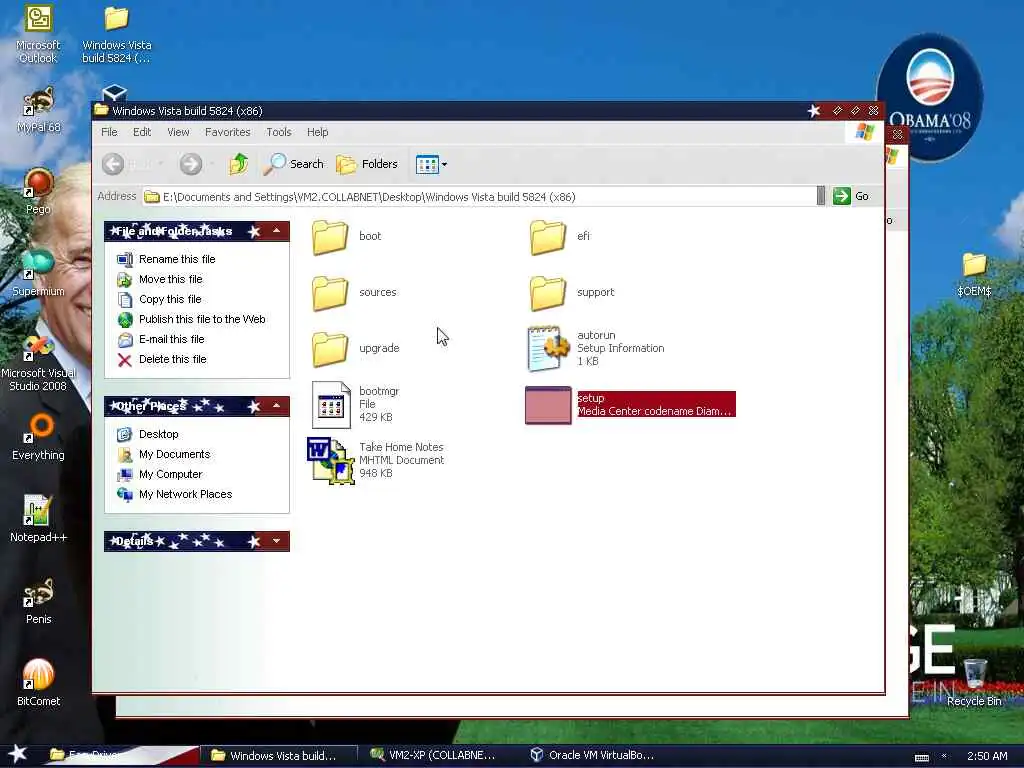Switch to VM2-XP (COLLABNE... taskbar button

pyautogui.click(x=434, y=756)
